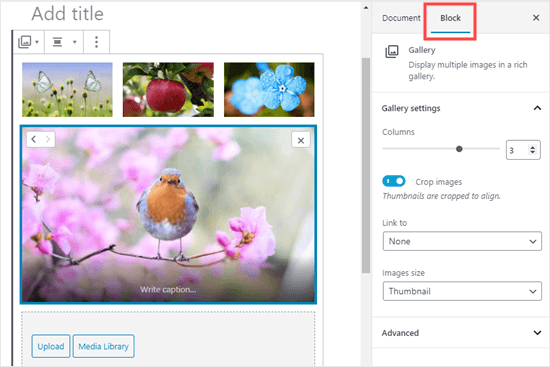This screenshot has height=367, width=550.
Task: Remove the bird image with X button
Action: 301,140
